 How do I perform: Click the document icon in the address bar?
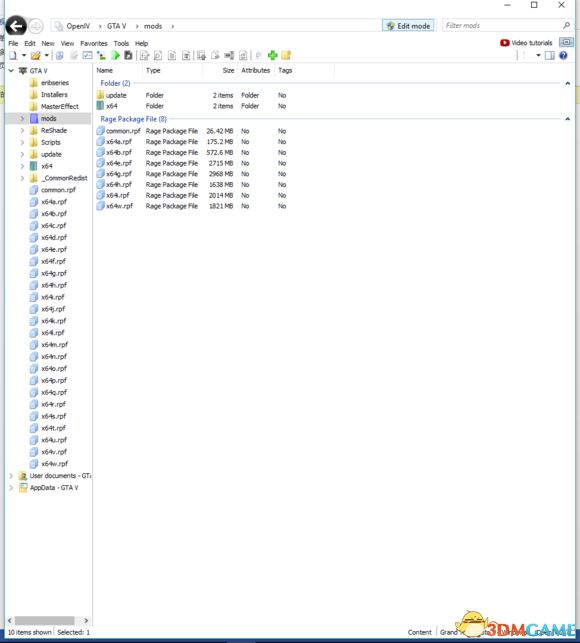pyautogui.click(x=59, y=26)
